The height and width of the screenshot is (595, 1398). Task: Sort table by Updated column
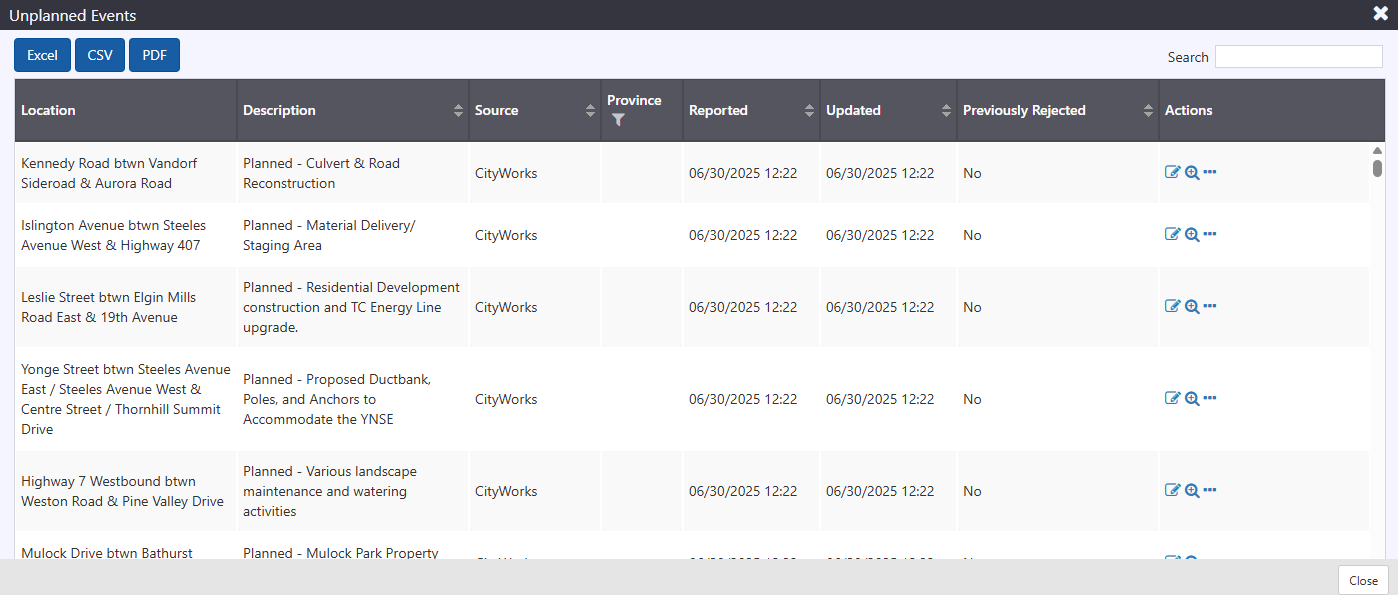point(946,111)
